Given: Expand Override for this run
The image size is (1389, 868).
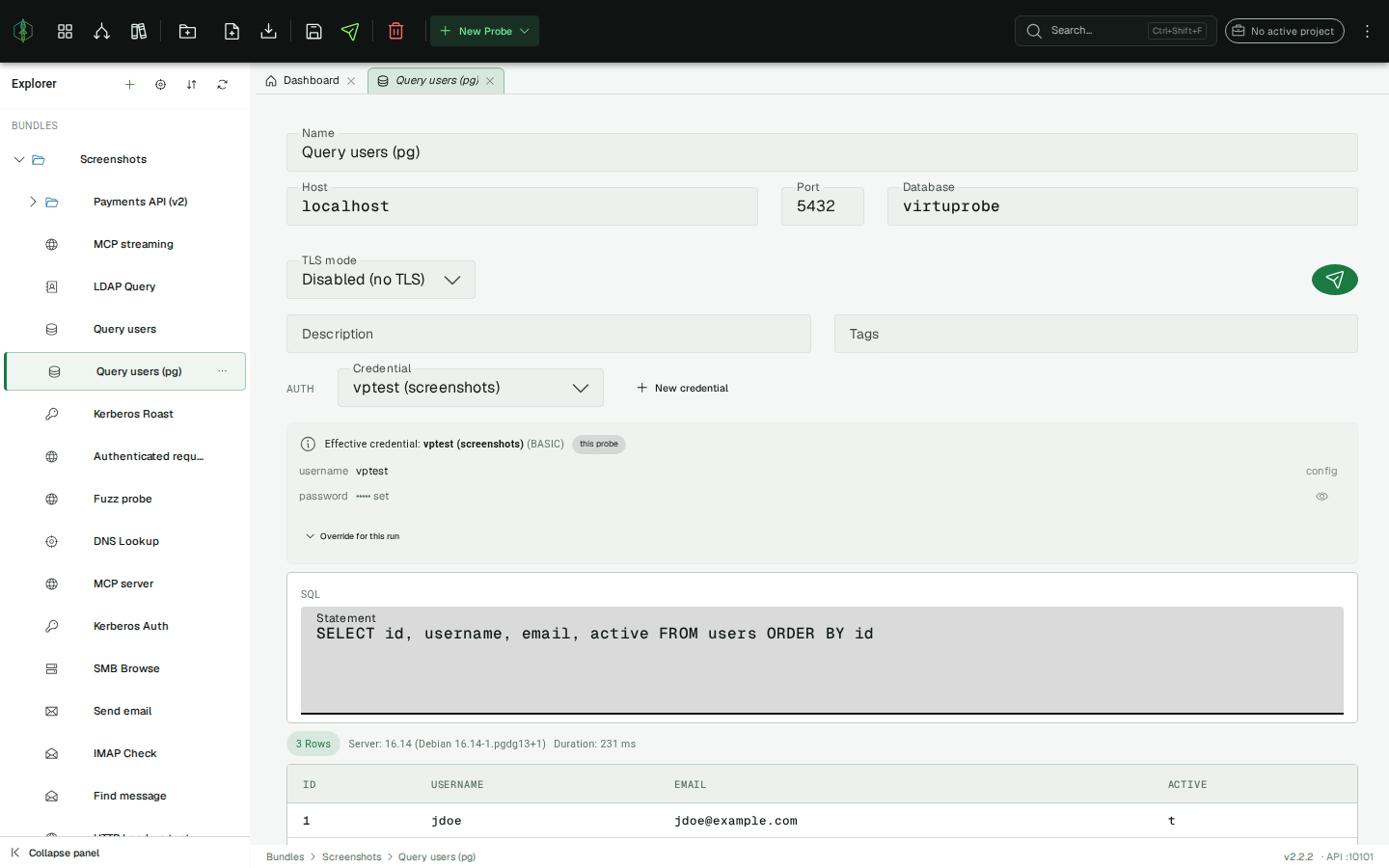Looking at the screenshot, I should 352,536.
